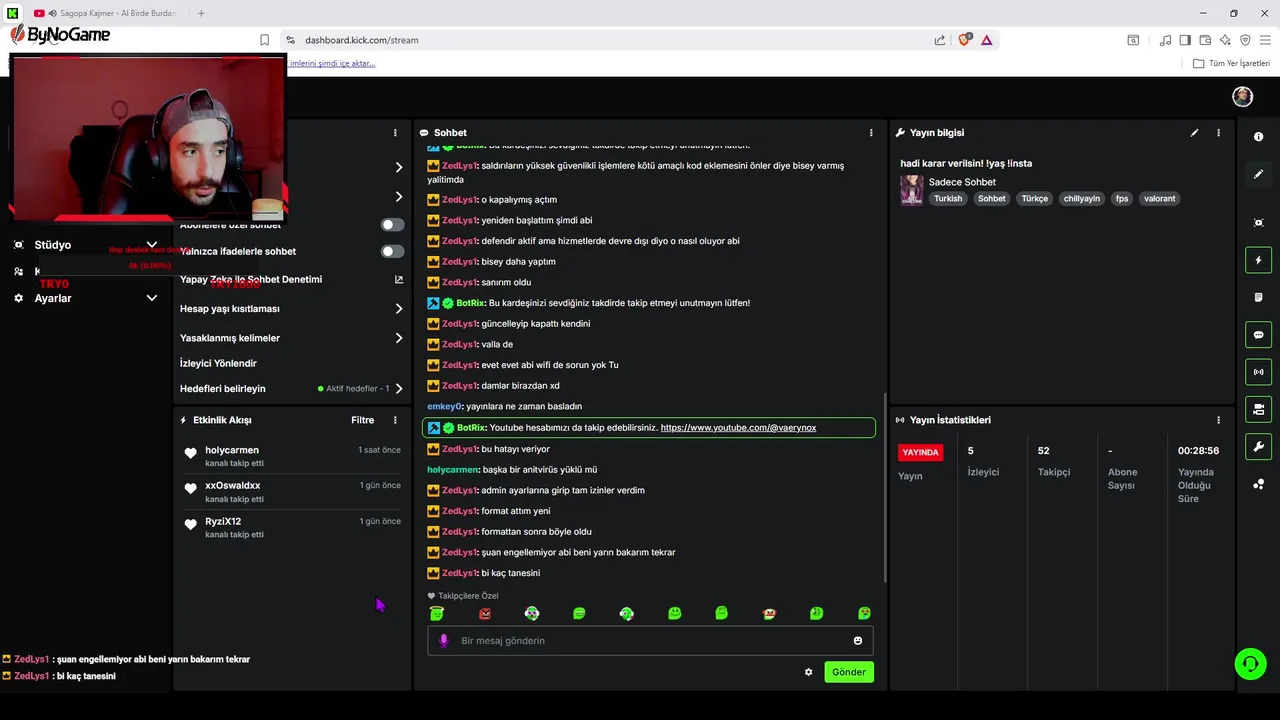The height and width of the screenshot is (720, 1280).
Task: Click emkey0 username in chat
Action: 445,407
